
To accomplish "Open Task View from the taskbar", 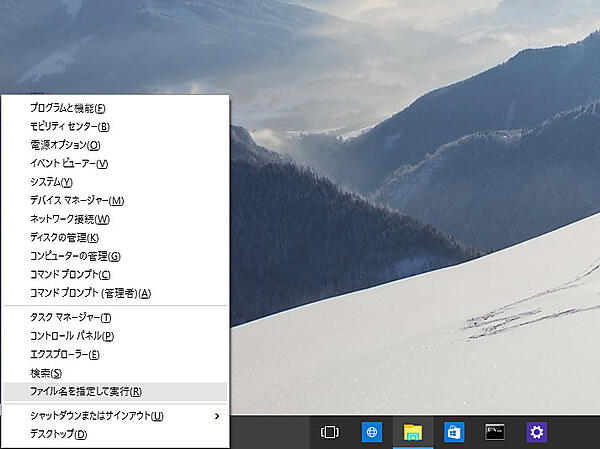I will coord(329,432).
